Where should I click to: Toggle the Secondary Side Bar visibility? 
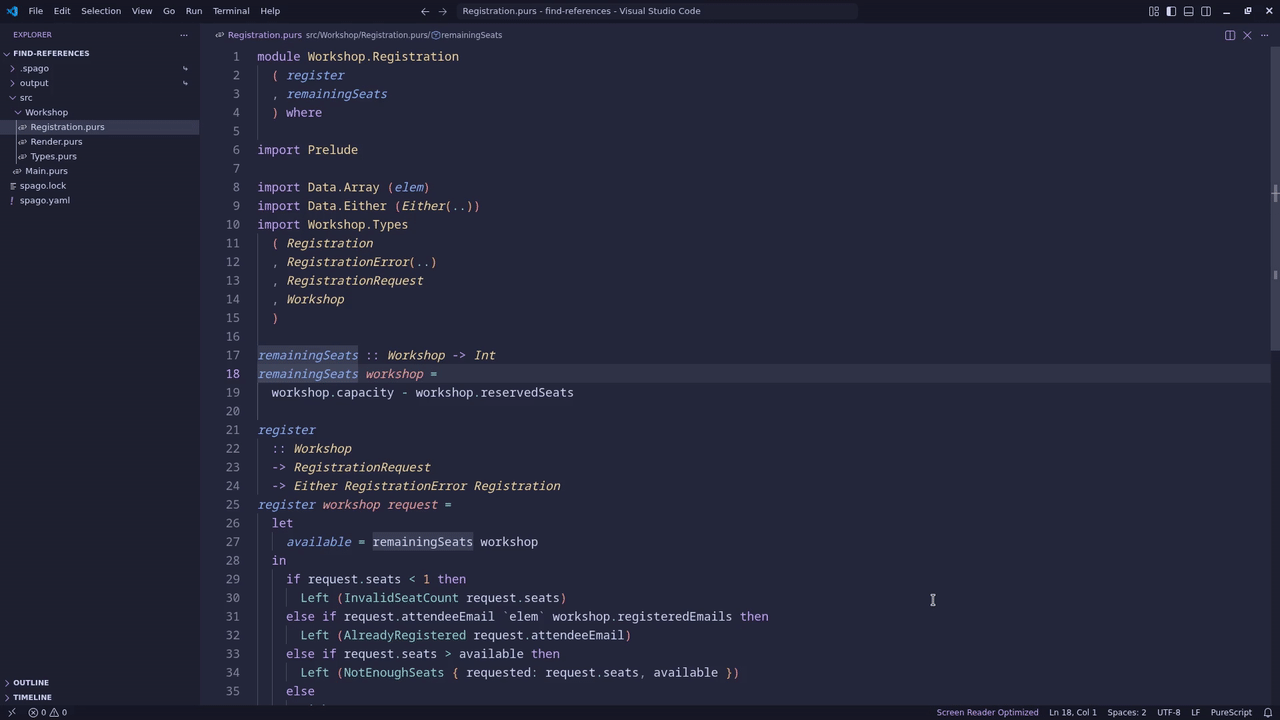click(1206, 11)
